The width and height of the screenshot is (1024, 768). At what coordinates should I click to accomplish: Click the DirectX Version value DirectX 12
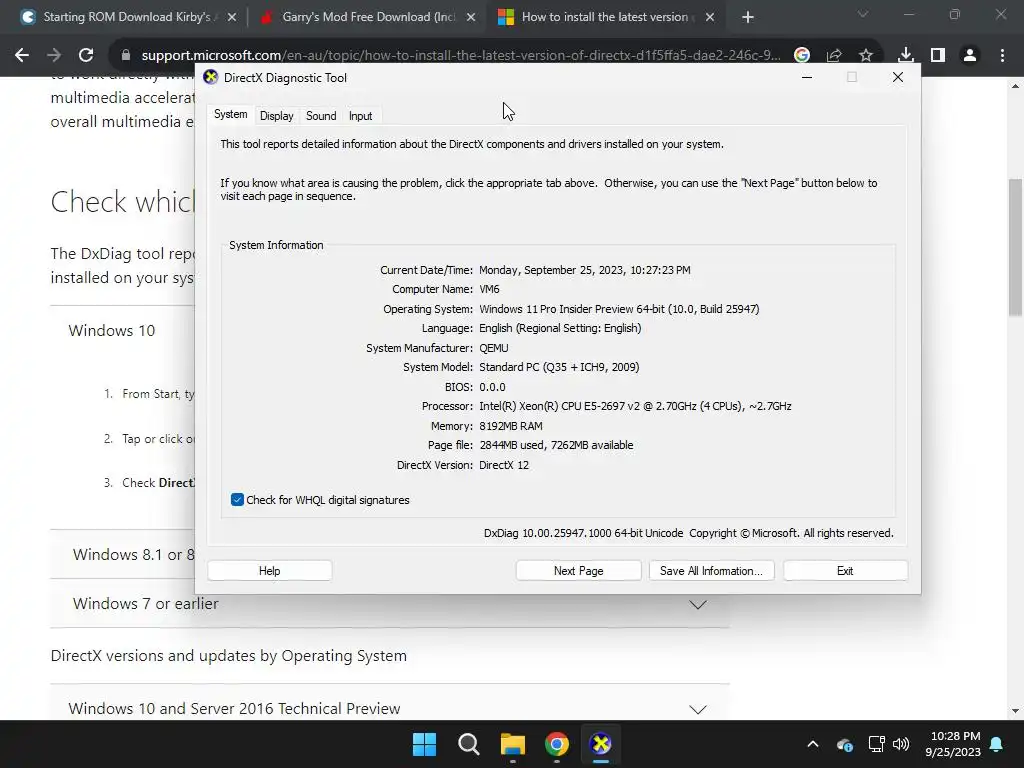coord(504,465)
